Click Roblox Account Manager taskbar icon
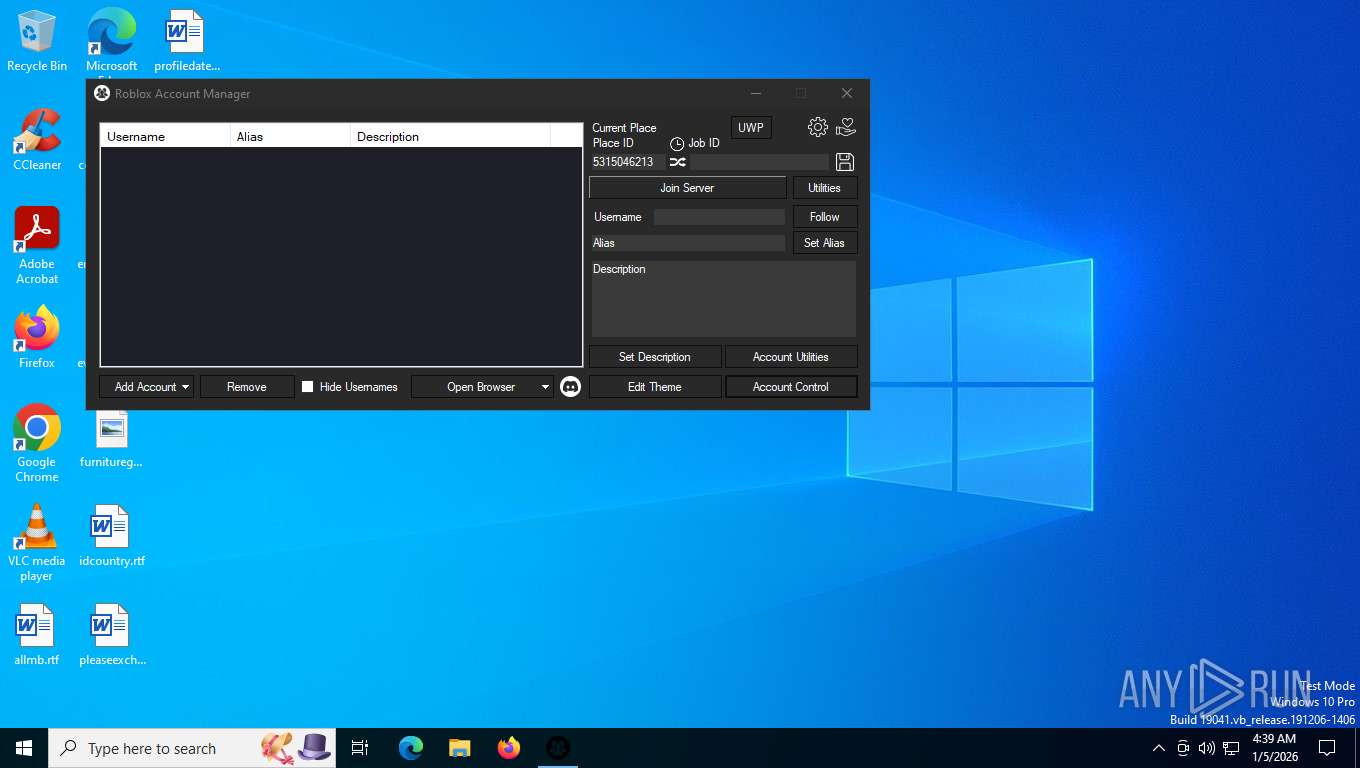Screen dimensions: 1360x768 coord(558,748)
